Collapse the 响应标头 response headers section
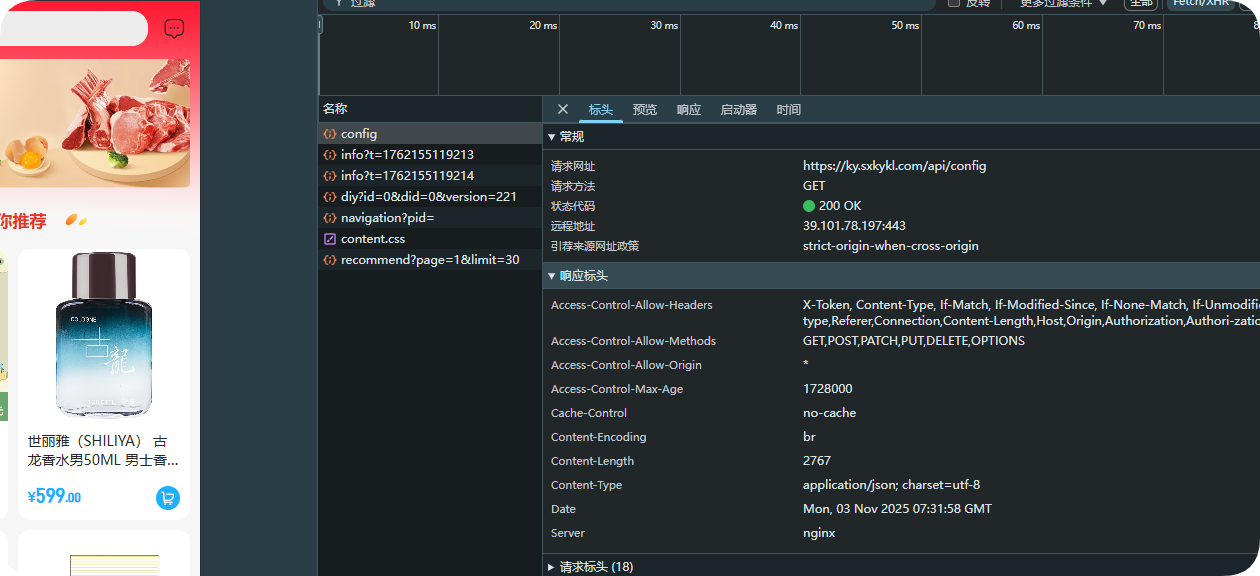This screenshot has width=1260, height=576. (x=551, y=276)
